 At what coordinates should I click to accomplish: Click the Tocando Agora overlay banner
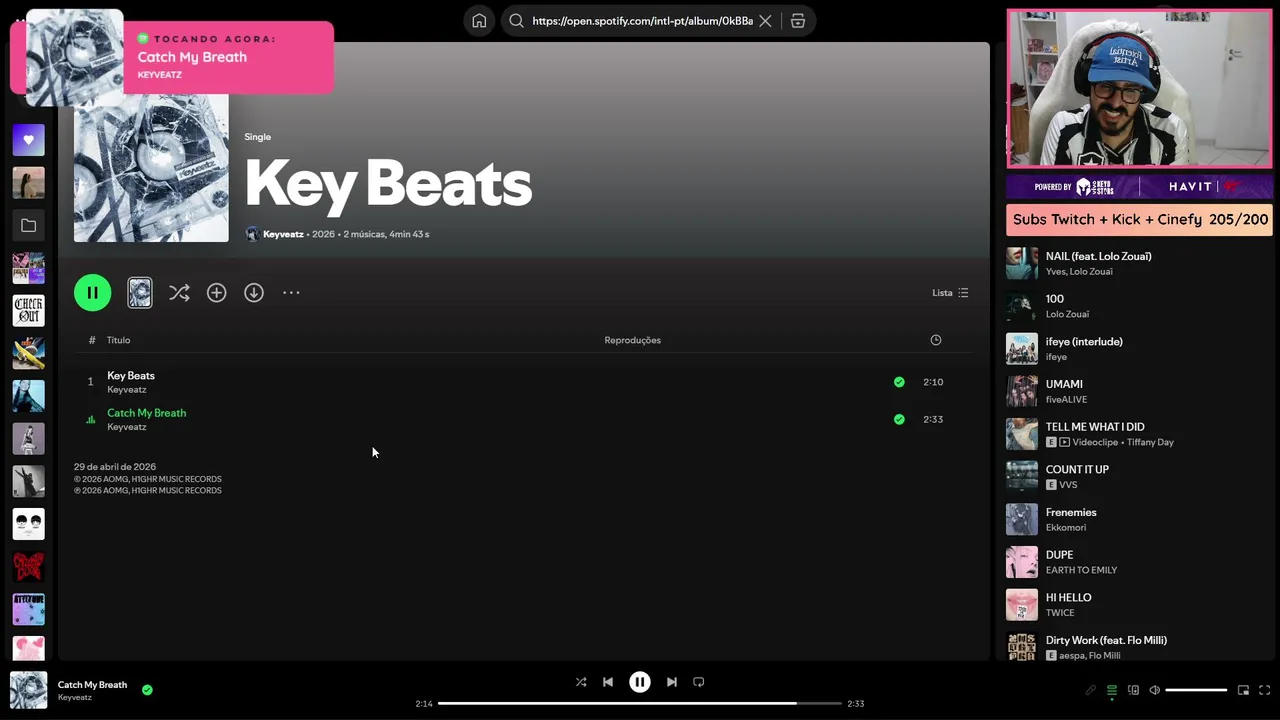172,57
